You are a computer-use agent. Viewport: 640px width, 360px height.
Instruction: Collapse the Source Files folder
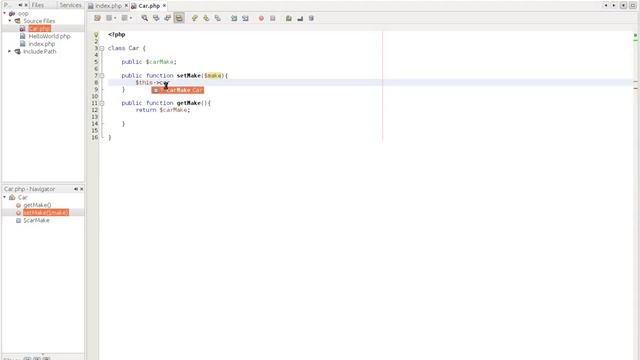(10, 20)
